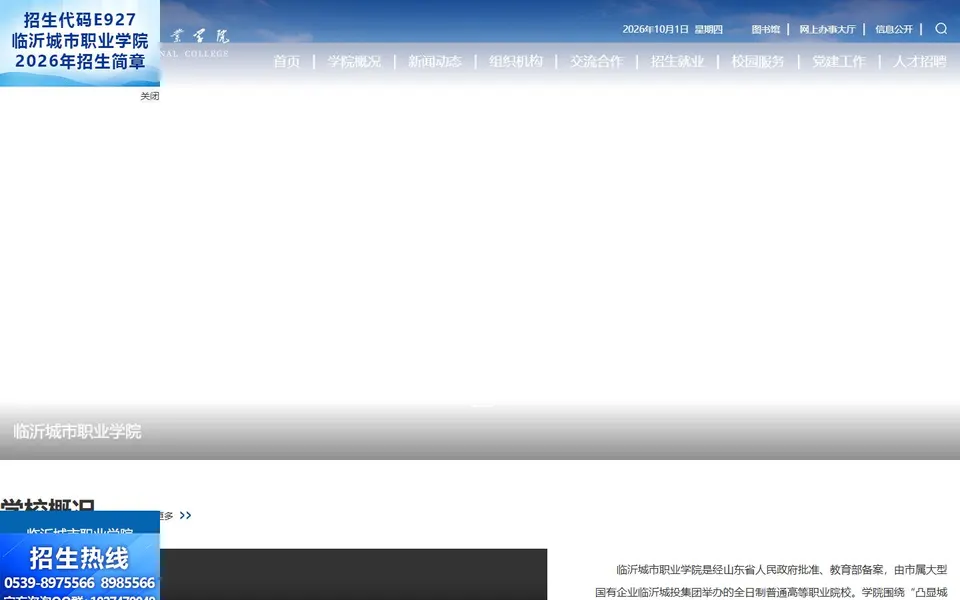Viewport: 960px width, 600px height.
Task: Open 党建工作 menu item
Action: (839, 61)
